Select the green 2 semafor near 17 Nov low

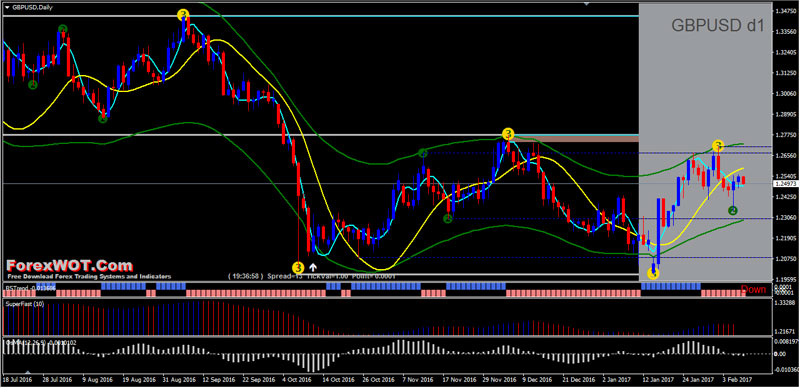tap(447, 219)
